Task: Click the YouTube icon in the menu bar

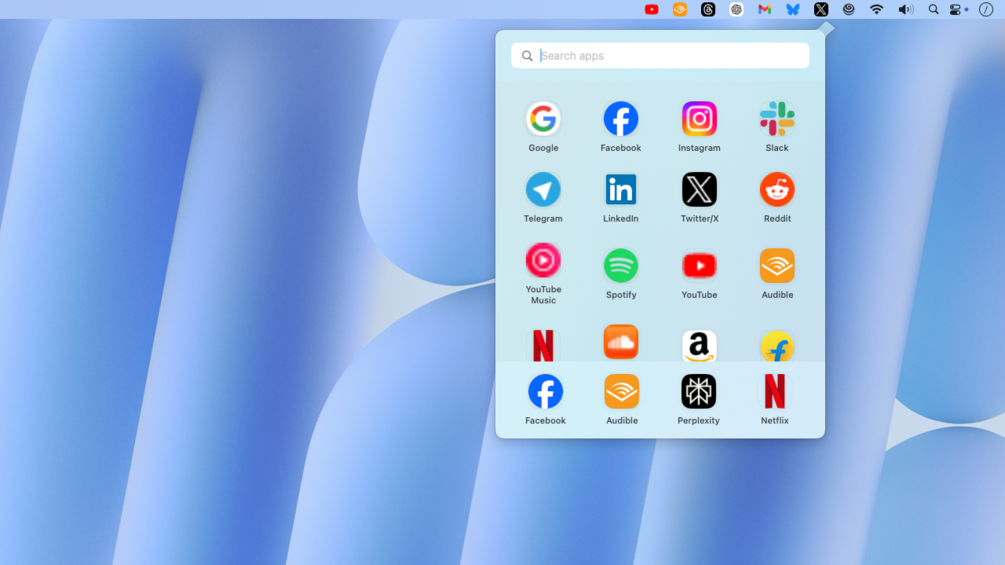Action: [651, 9]
